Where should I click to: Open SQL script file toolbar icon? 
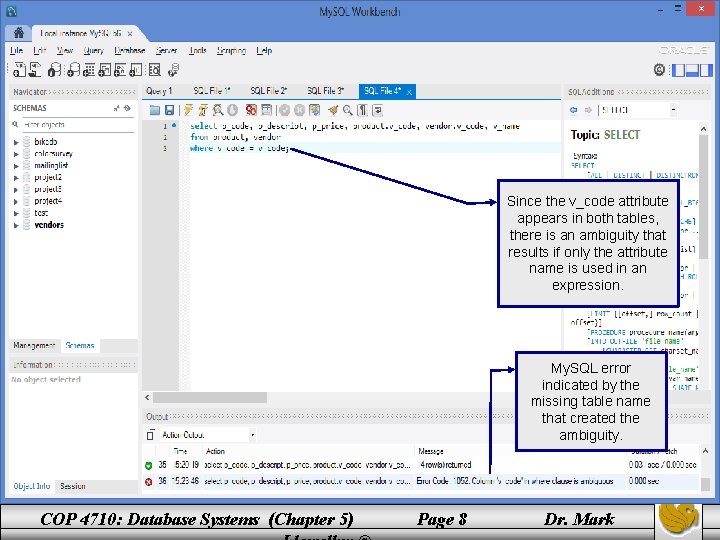tap(35, 70)
